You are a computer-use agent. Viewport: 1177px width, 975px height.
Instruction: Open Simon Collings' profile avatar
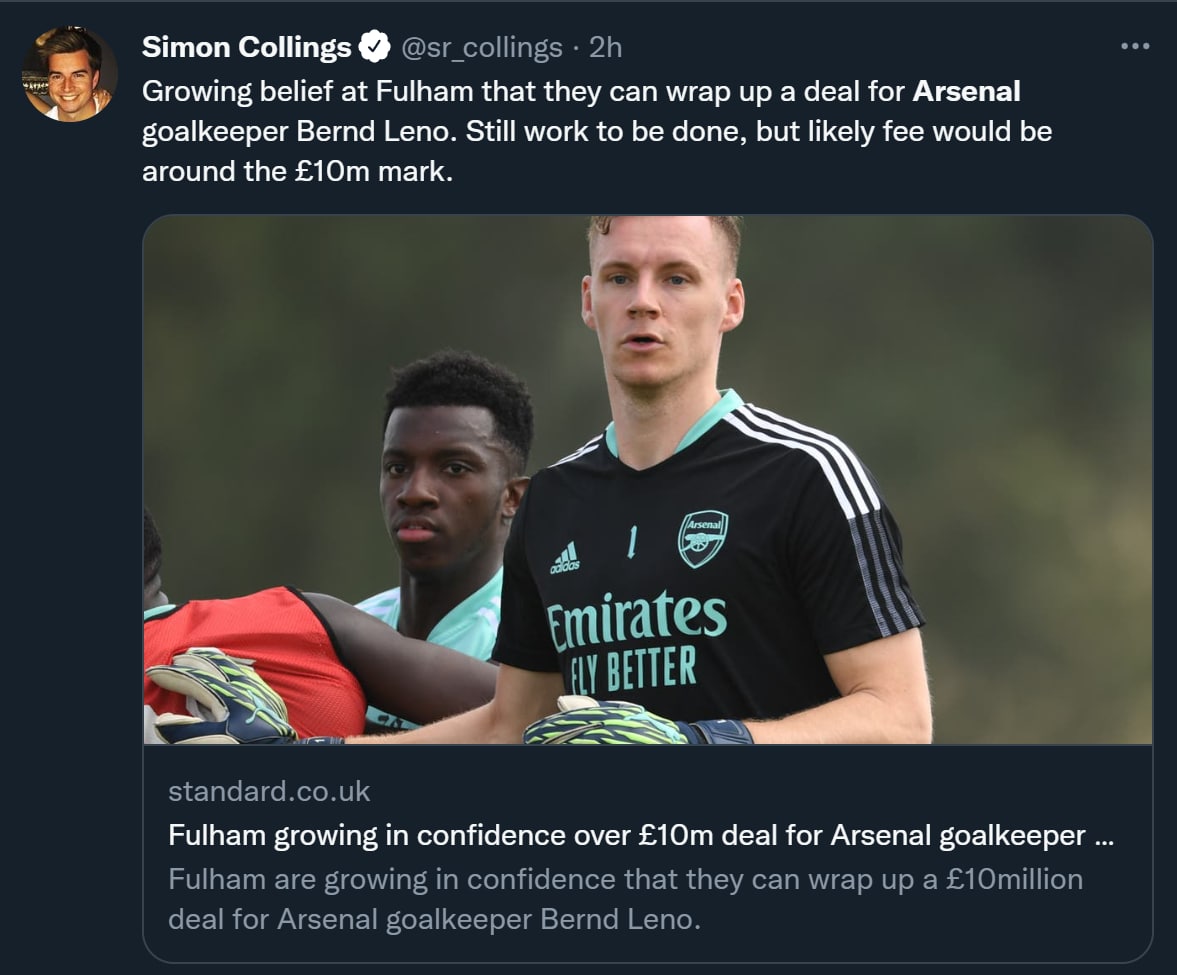coord(70,74)
